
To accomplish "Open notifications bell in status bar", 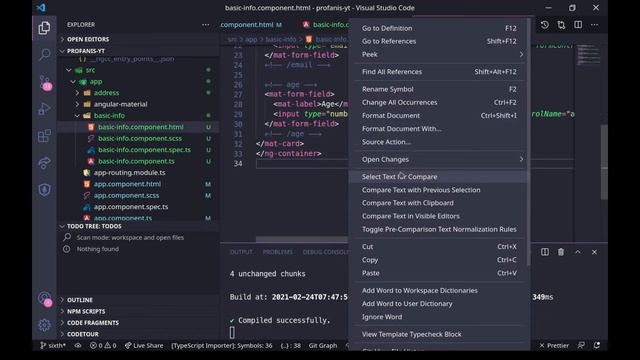I will [597, 345].
